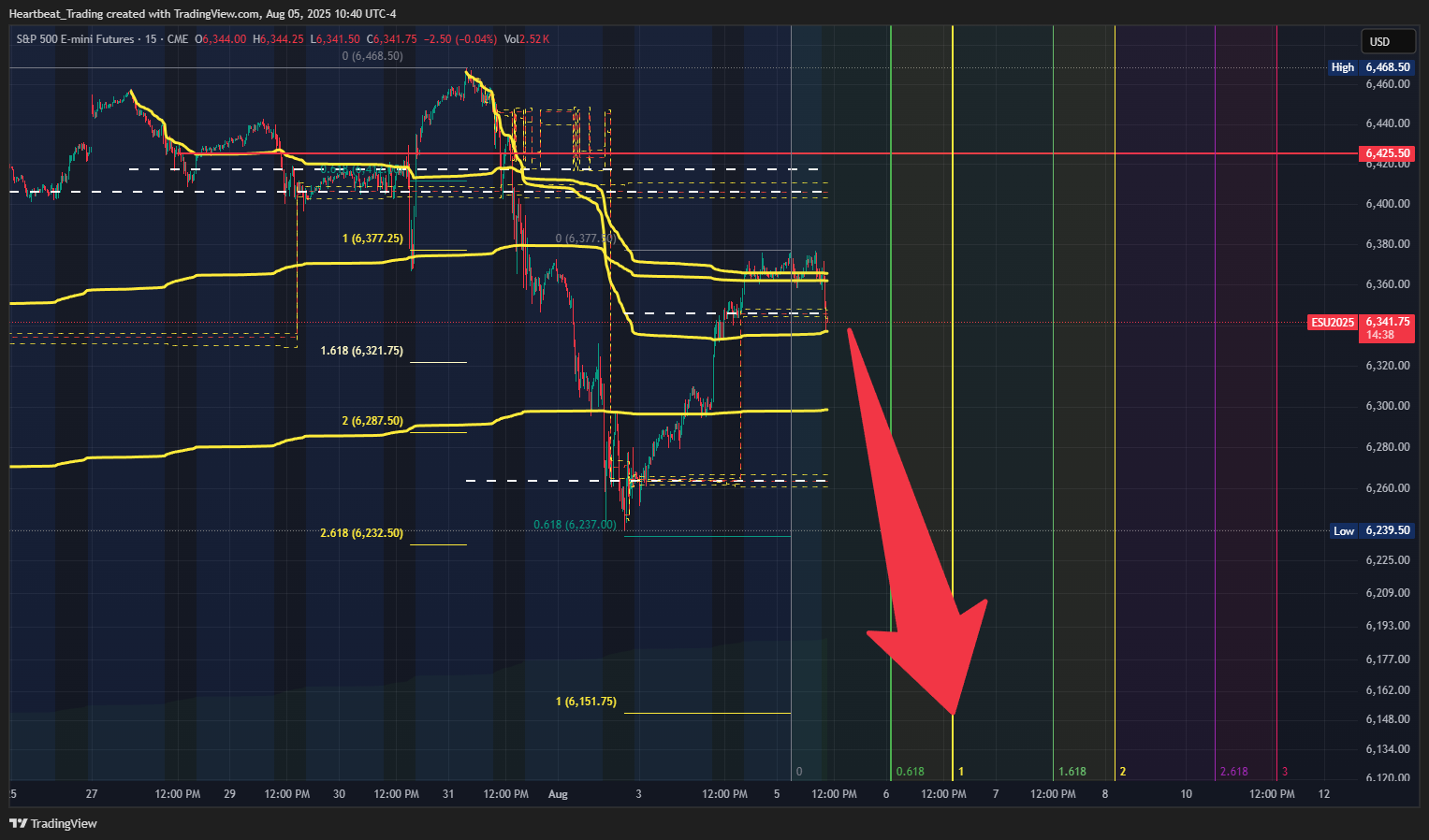Click the red 6,425.50 price axis label

[1387, 153]
